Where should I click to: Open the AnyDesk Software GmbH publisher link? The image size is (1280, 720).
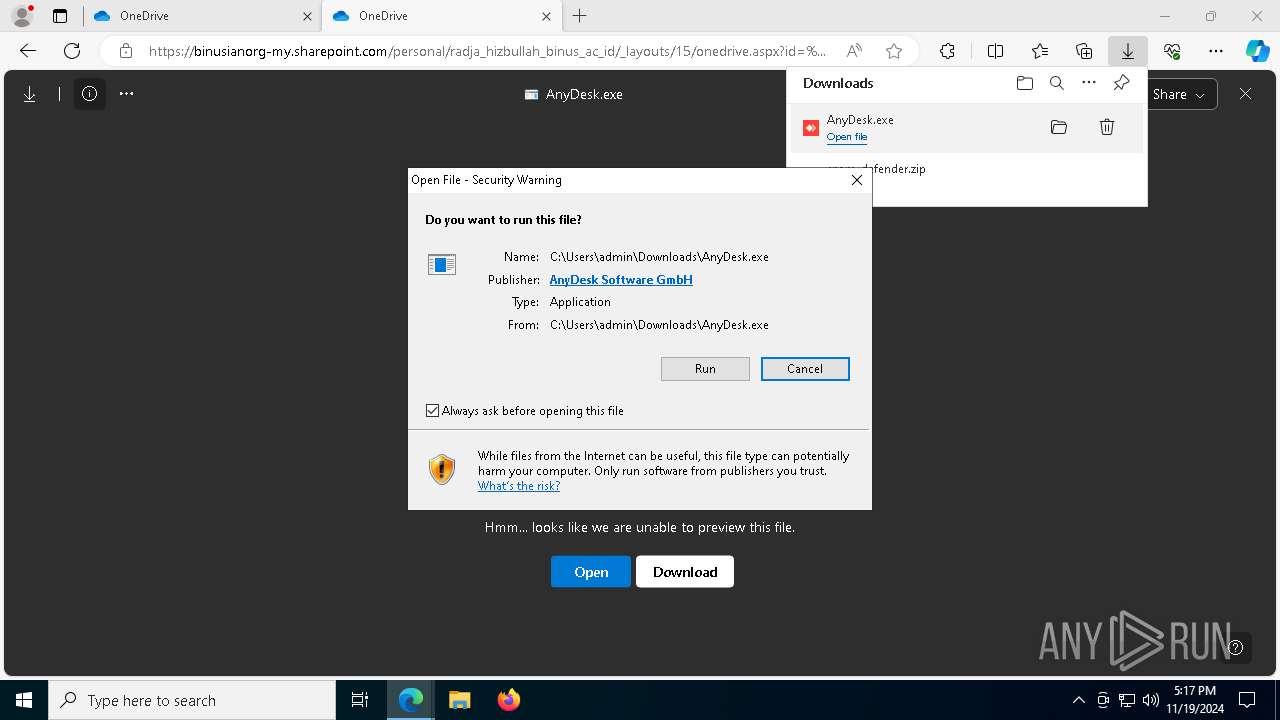coord(621,280)
